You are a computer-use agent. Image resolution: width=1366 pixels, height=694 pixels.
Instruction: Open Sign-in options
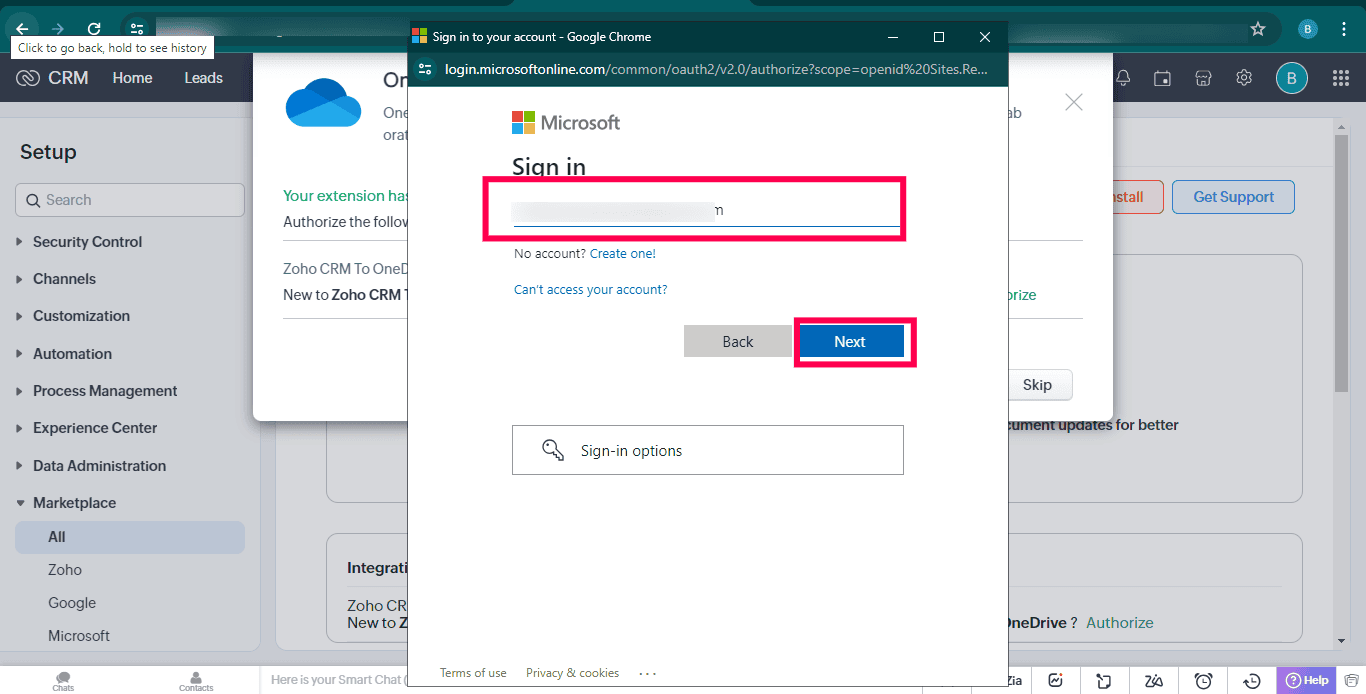pos(707,450)
